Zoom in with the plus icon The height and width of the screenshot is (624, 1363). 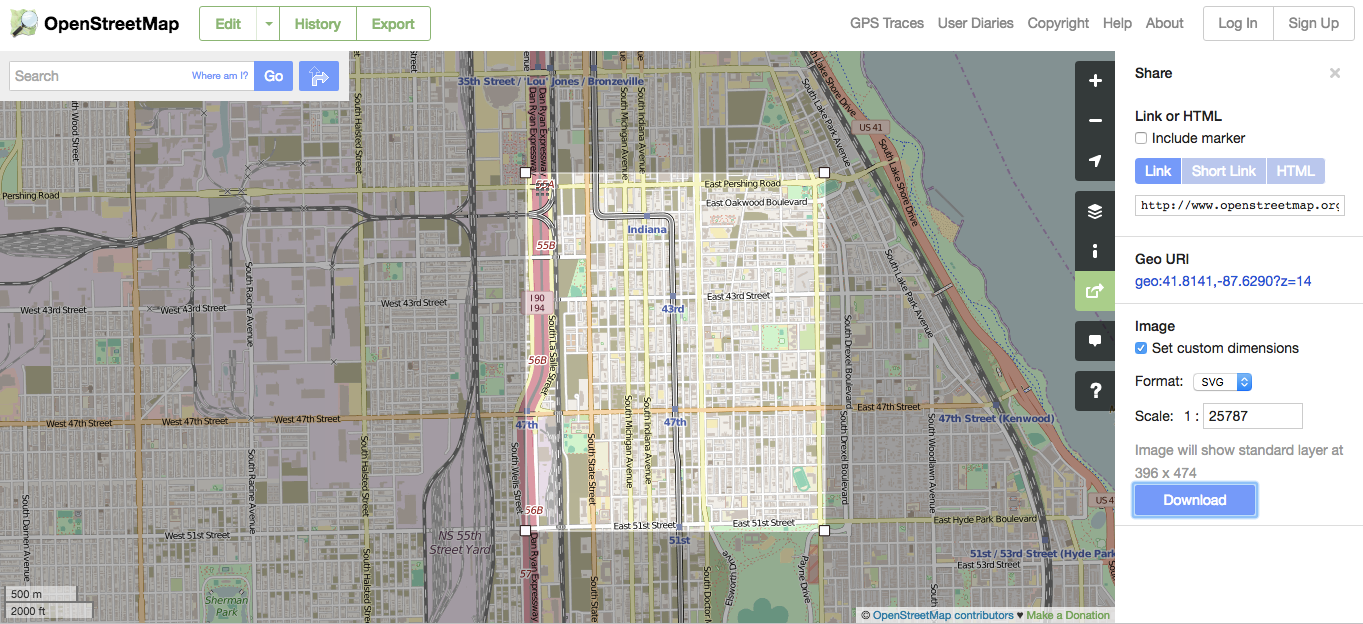1095,81
